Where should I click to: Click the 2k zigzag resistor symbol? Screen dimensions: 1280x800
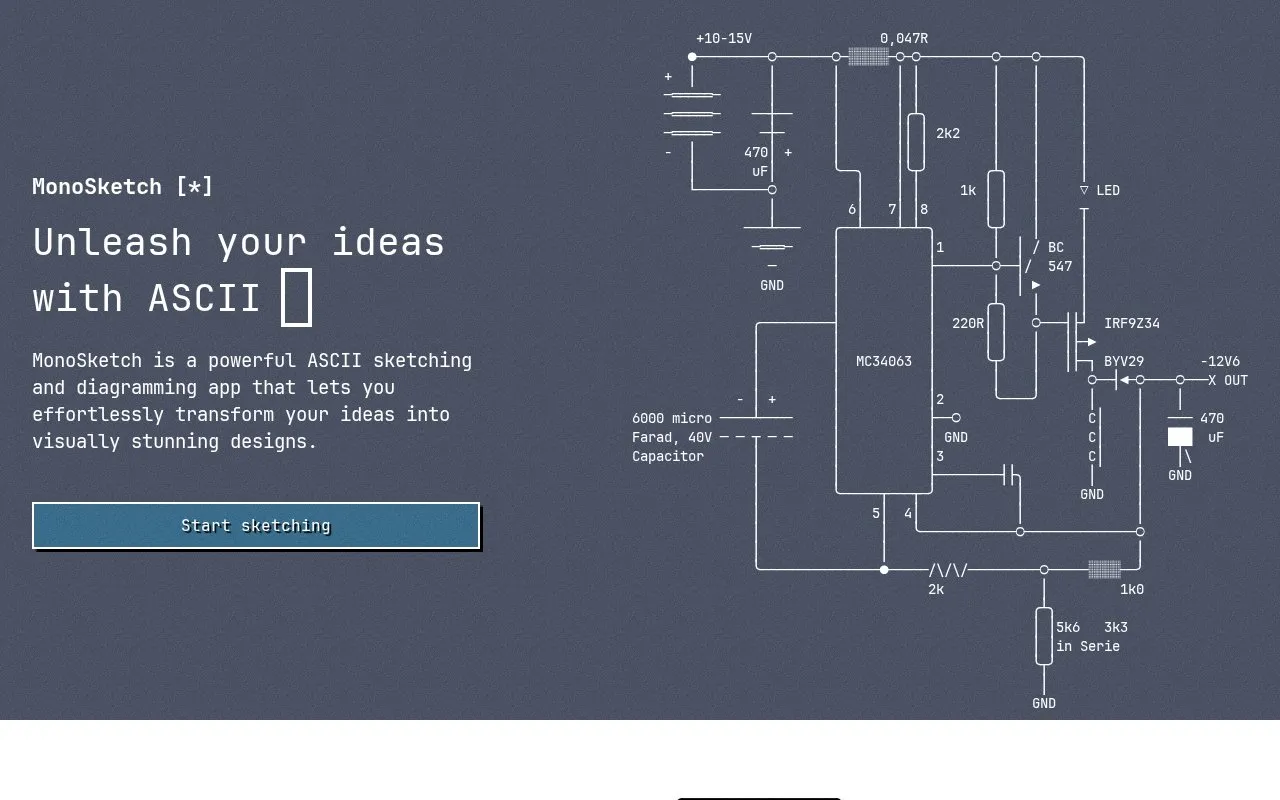(948, 570)
